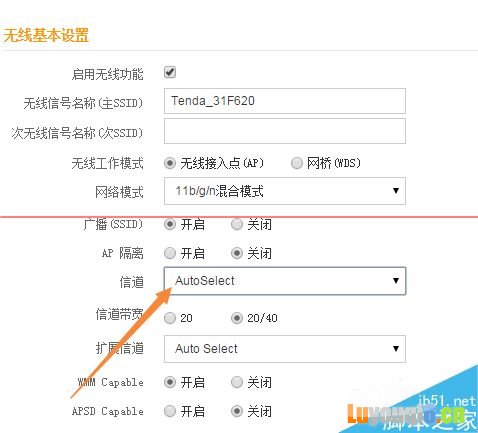
Task: Choose 20 channel bandwidth
Action: (x=170, y=318)
